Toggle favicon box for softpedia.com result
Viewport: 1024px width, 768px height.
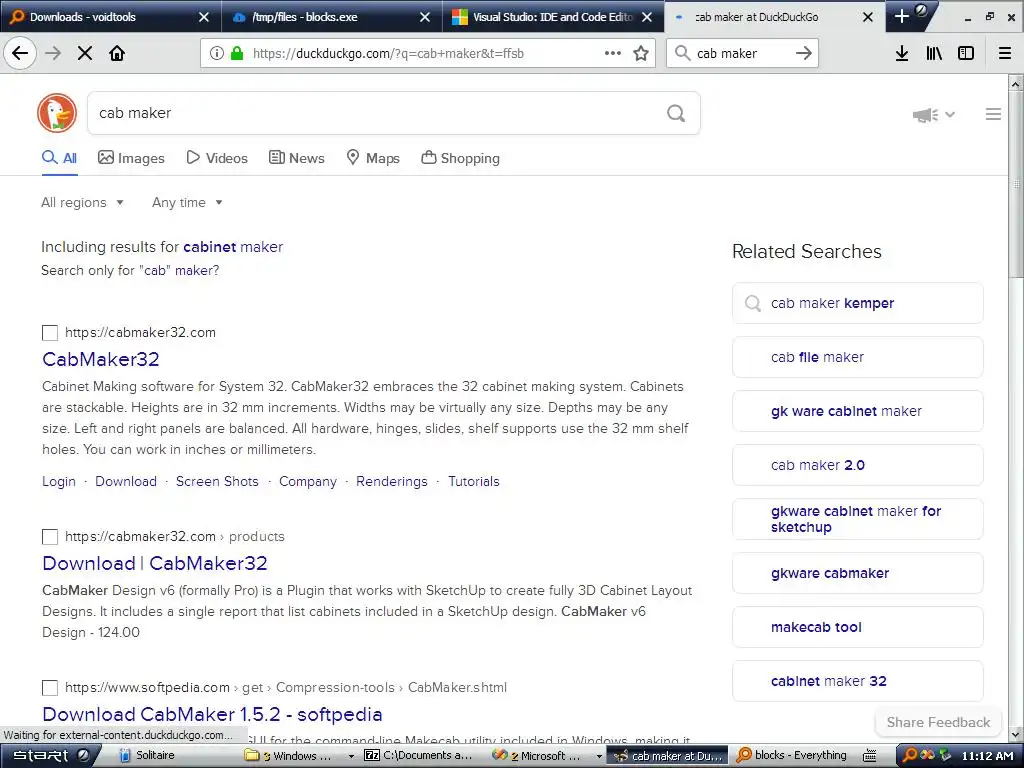[x=50, y=688]
